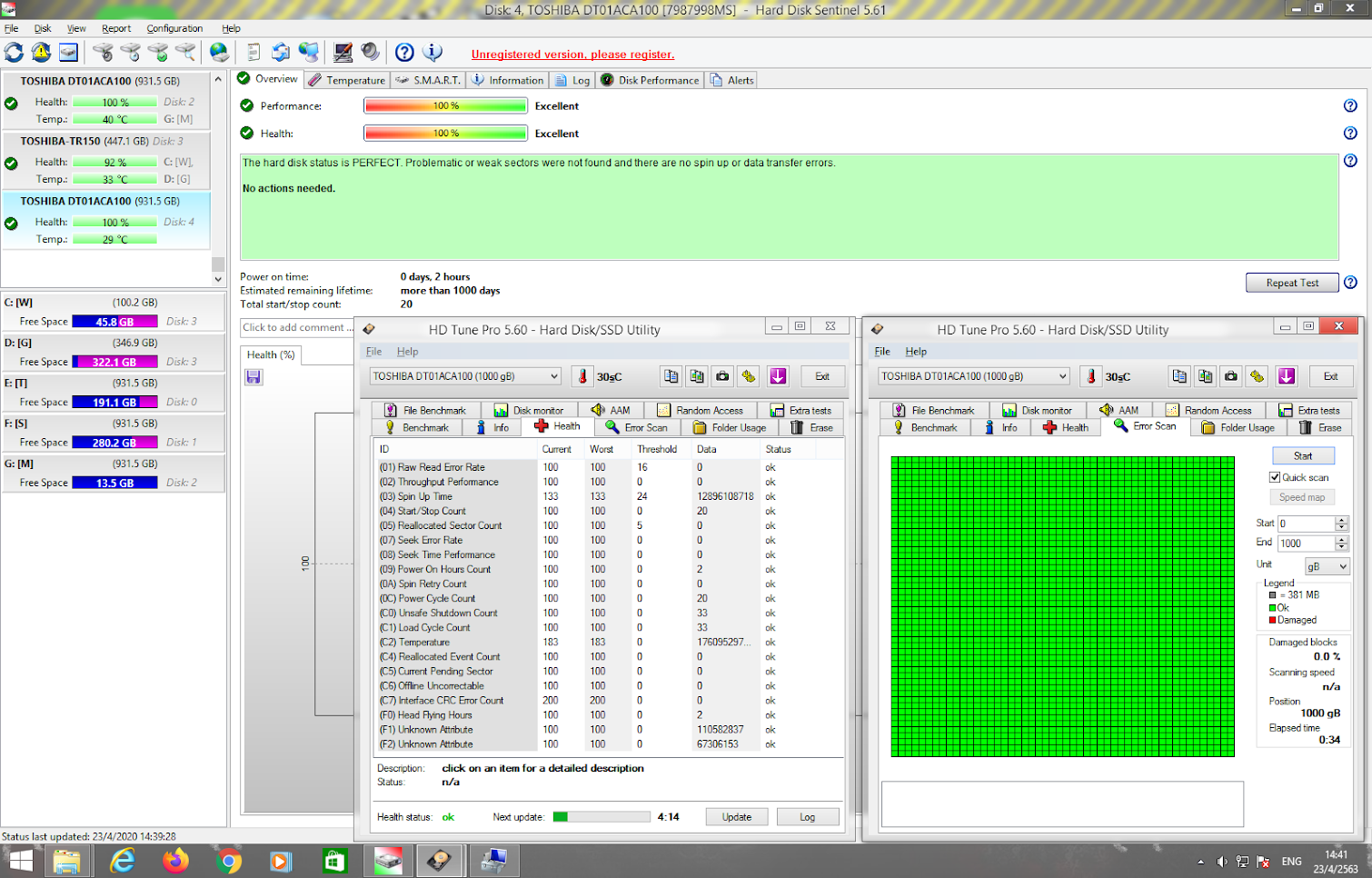Screen dimensions: 1372x878
Task: Click the next update progress bar
Action: (x=601, y=817)
